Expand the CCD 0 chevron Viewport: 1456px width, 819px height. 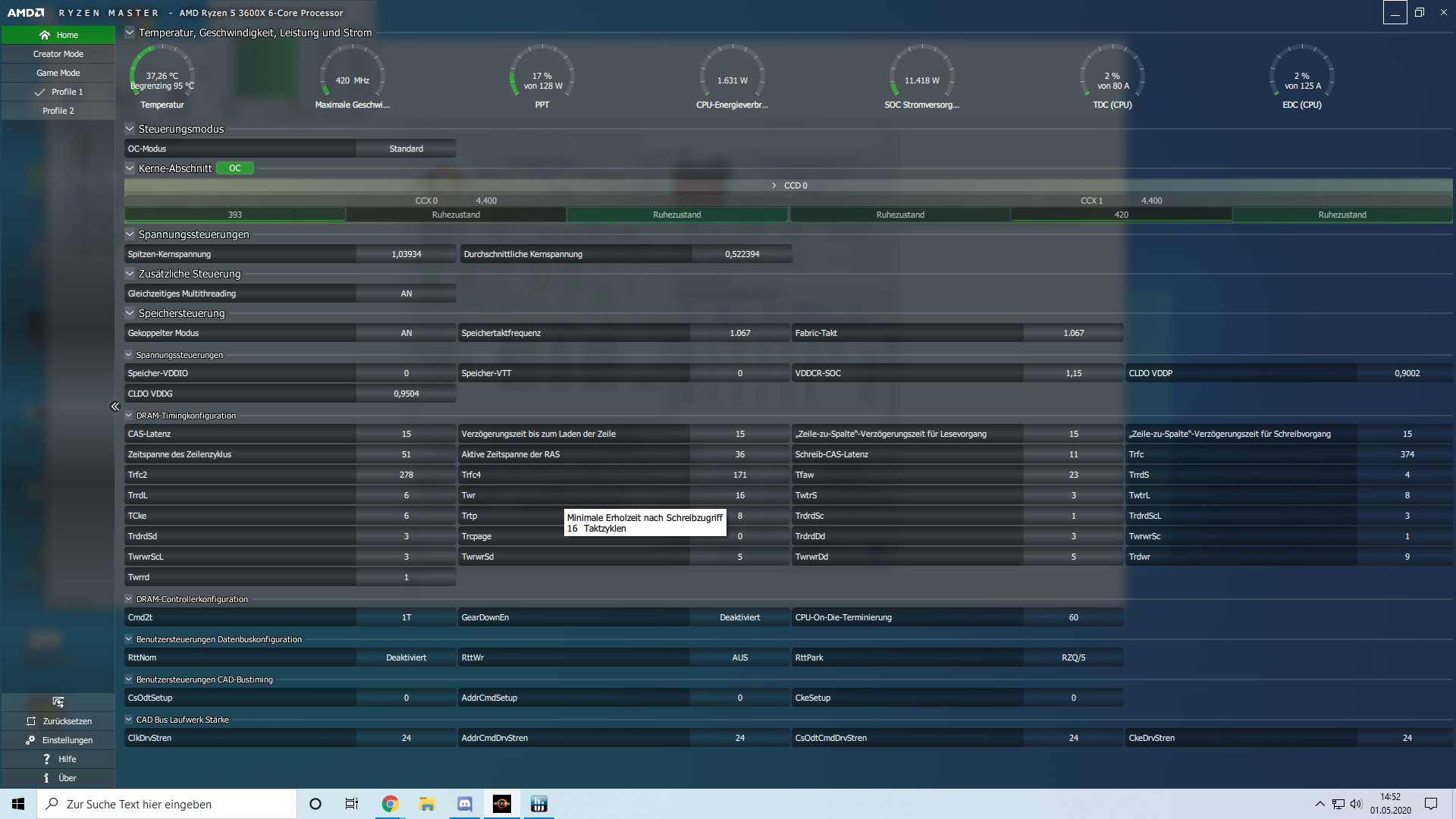point(773,186)
